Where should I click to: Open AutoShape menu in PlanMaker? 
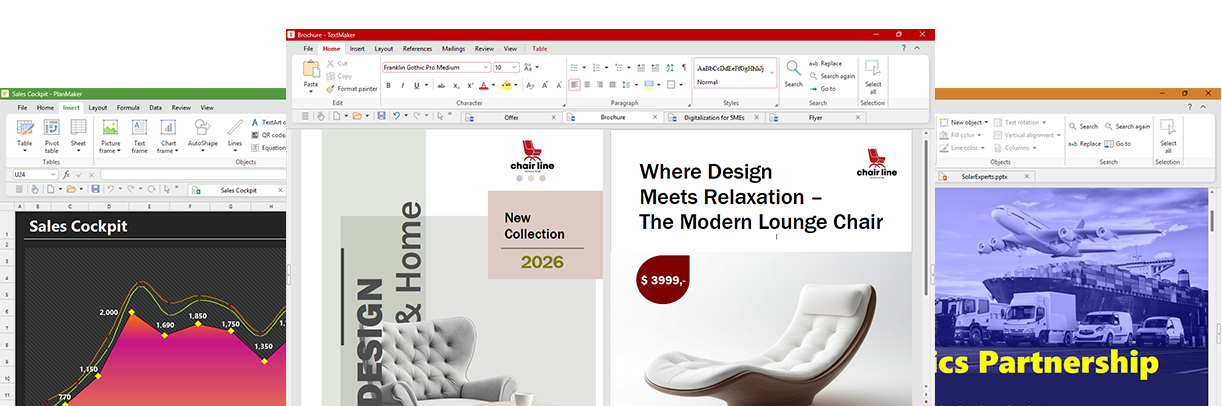pyautogui.click(x=202, y=134)
